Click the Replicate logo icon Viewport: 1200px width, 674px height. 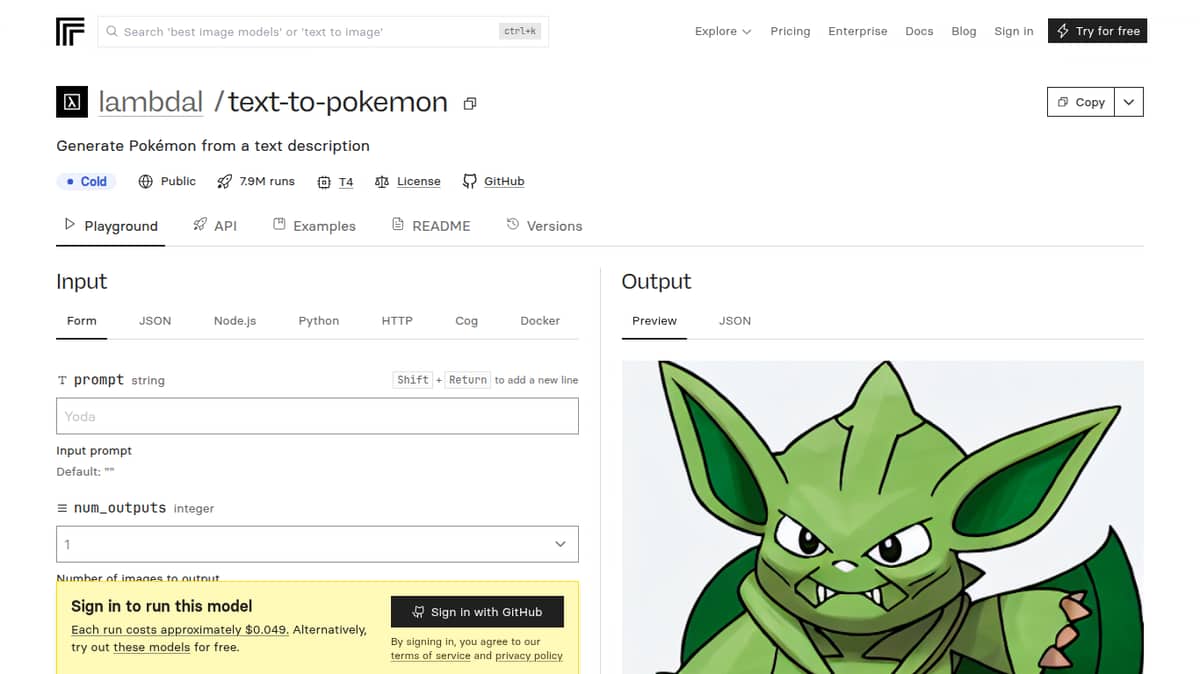71,31
